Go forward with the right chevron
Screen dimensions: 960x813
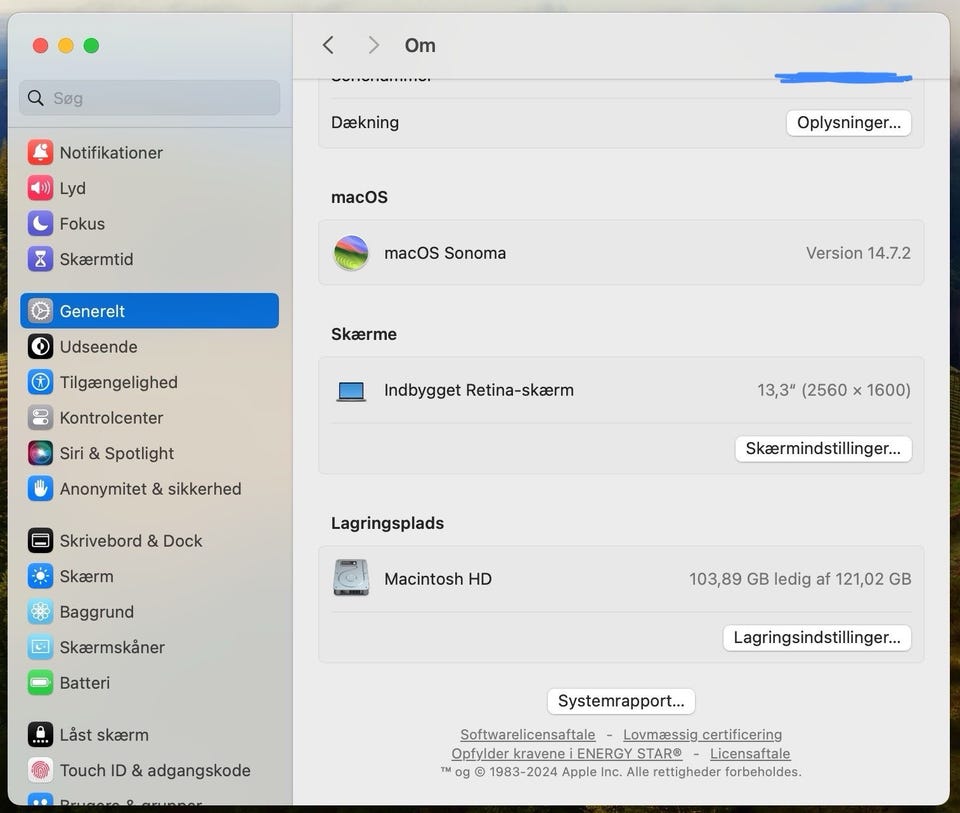tap(373, 45)
